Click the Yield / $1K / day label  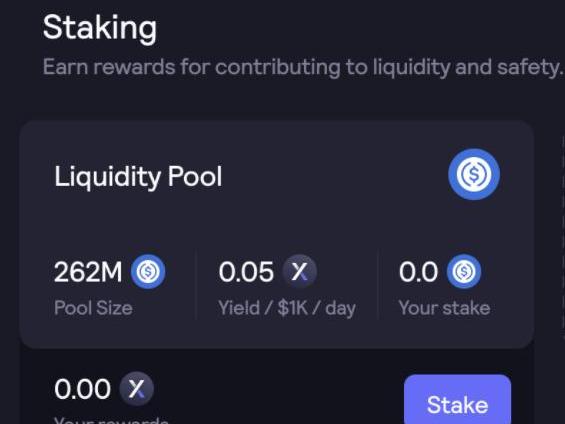[287, 309]
